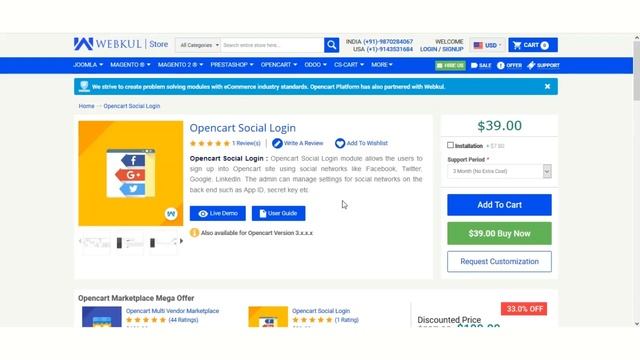
Task: Click the document icon on User Guide
Action: (x=263, y=213)
